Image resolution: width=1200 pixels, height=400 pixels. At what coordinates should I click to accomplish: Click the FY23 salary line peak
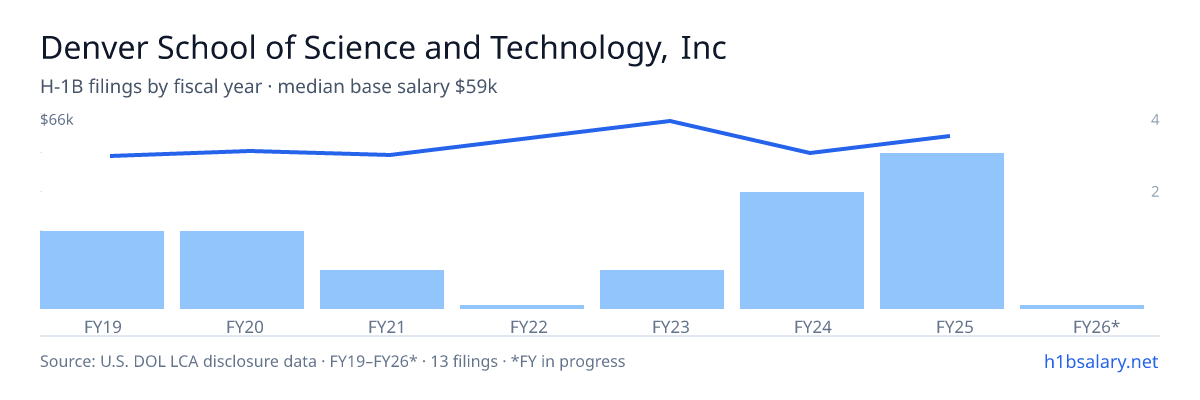[x=669, y=121]
